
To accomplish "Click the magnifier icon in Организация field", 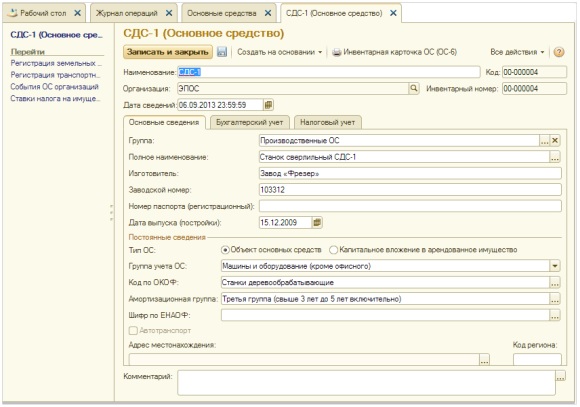I will point(414,88).
